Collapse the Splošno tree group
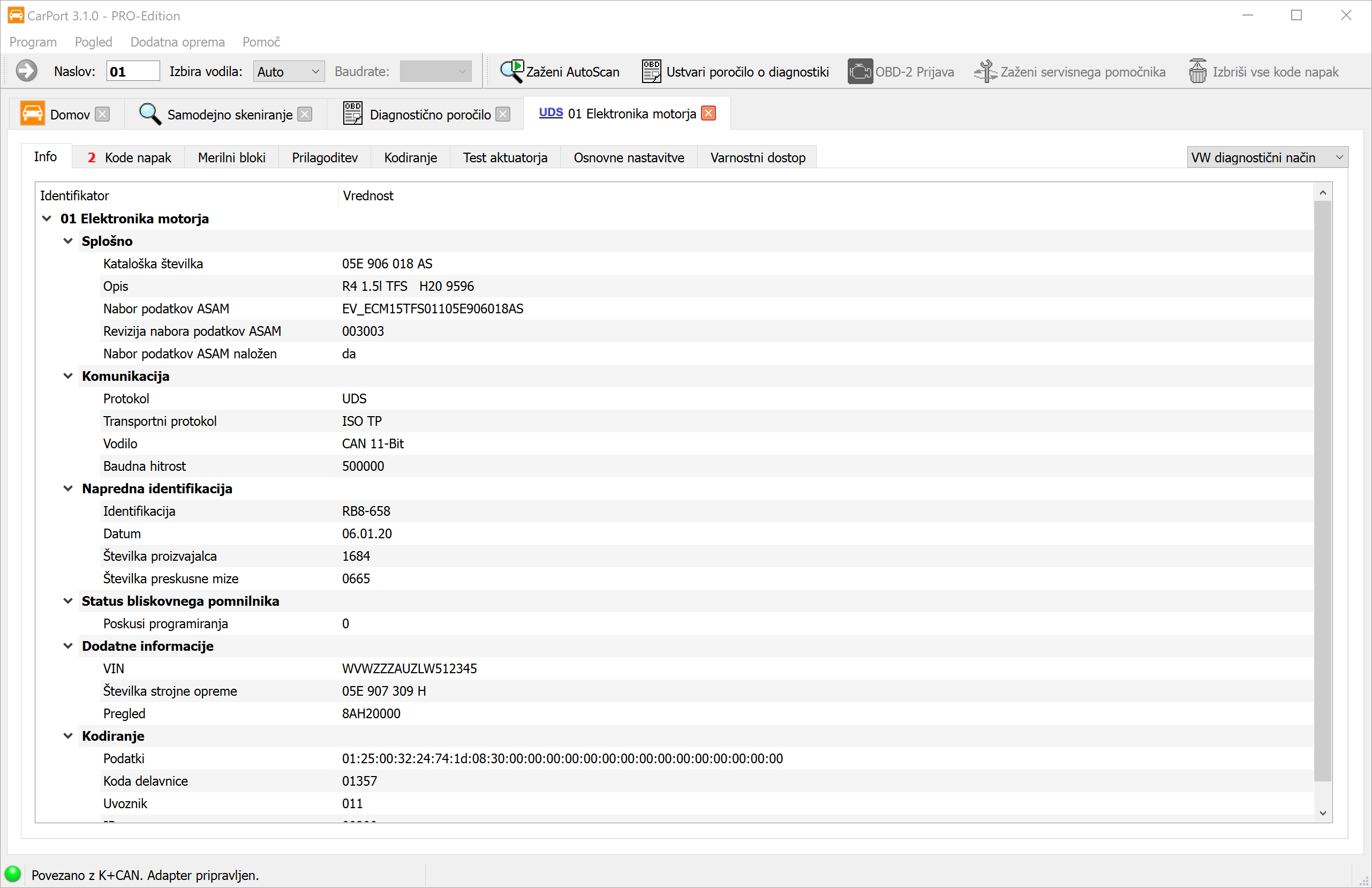 (x=68, y=241)
